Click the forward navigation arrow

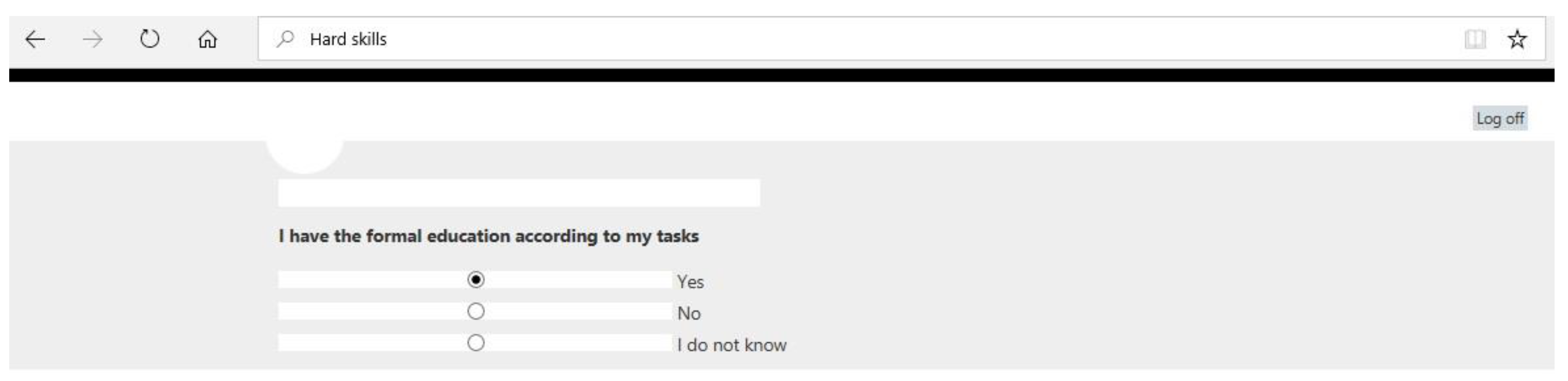tap(93, 39)
